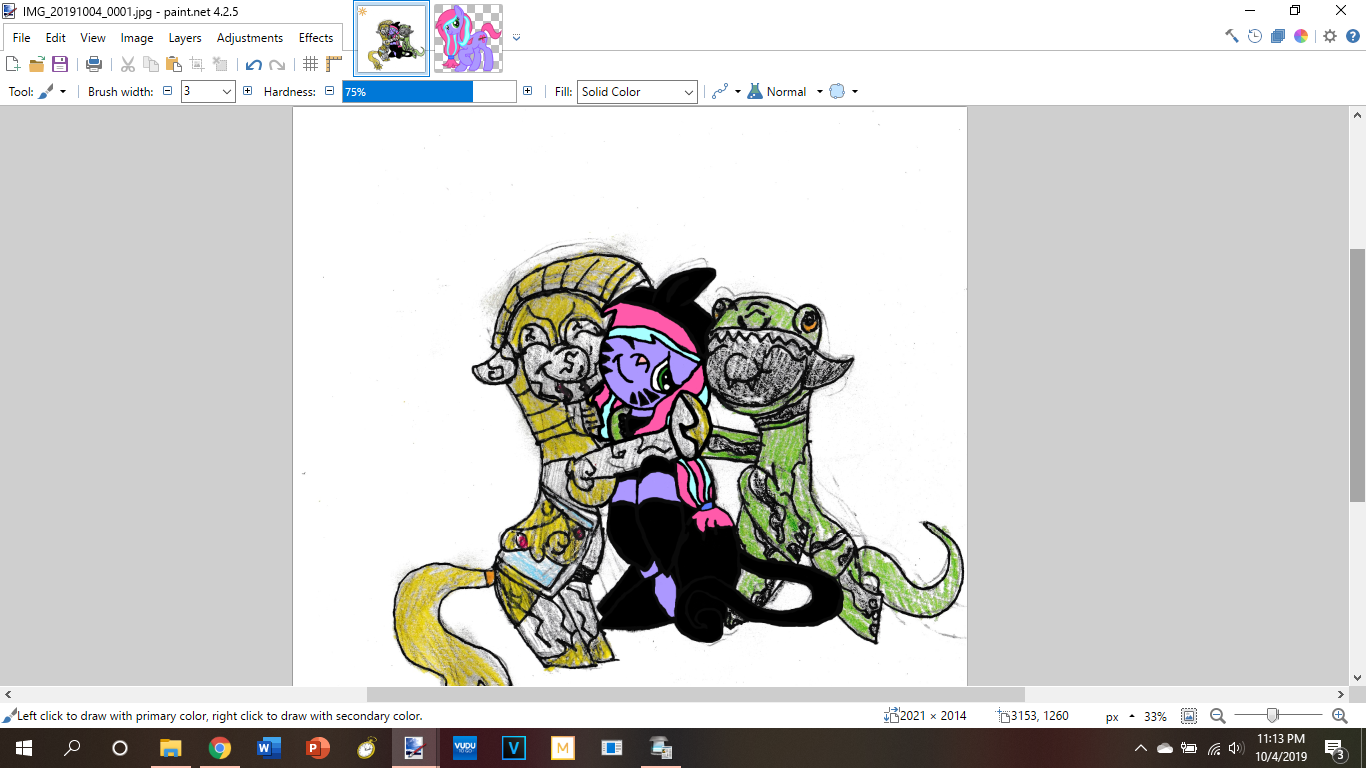Decrease brush width with the minus button
Screen dimensions: 1366x768
[168, 91]
